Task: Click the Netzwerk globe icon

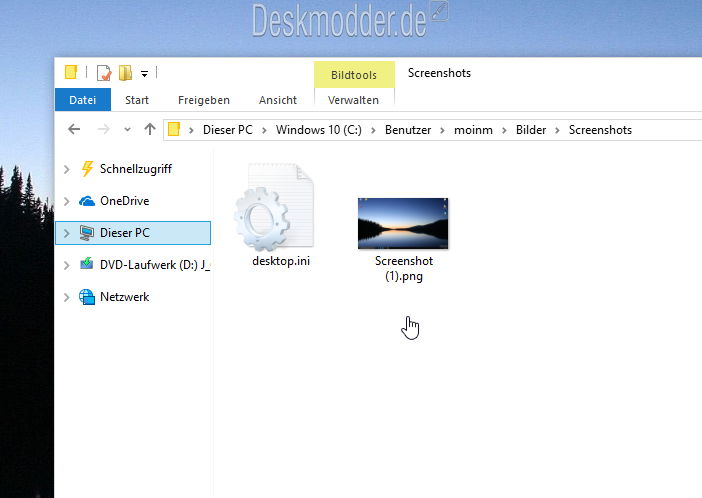Action: 87,296
